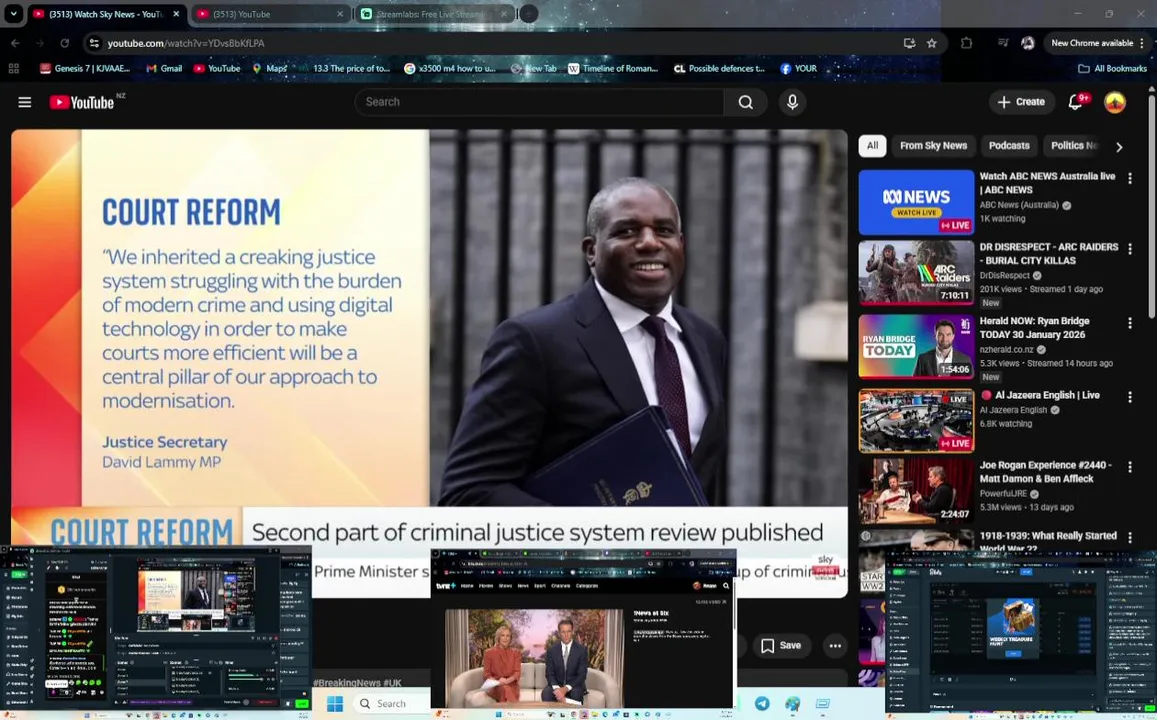View site information icon in address bar
This screenshot has height=720, width=1157.
coord(94,43)
